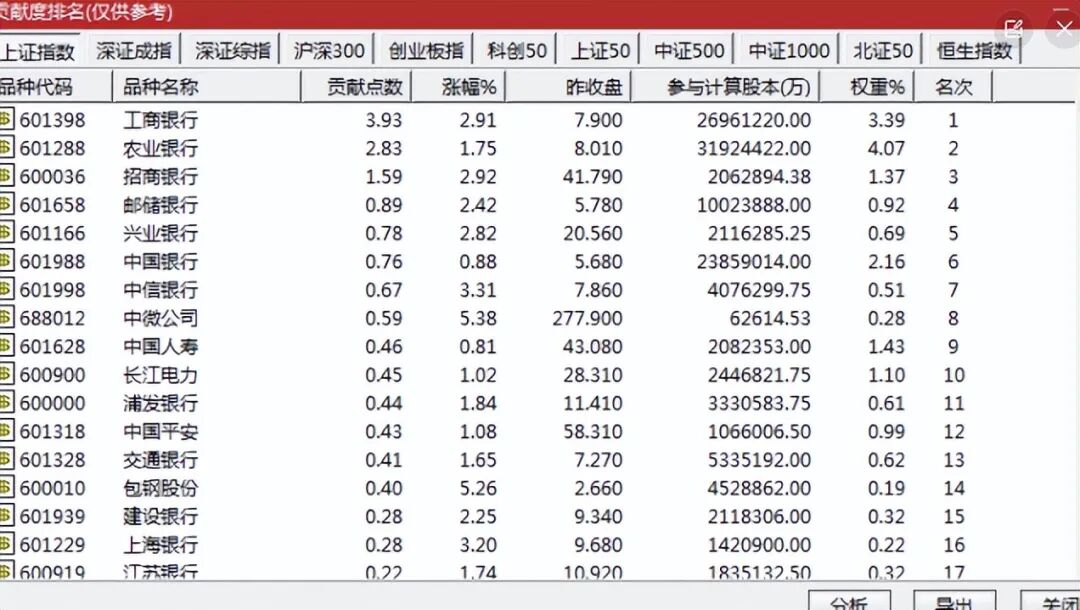Click the icon beside code 688012
The height and width of the screenshot is (610, 1080).
pyautogui.click(x=6, y=317)
